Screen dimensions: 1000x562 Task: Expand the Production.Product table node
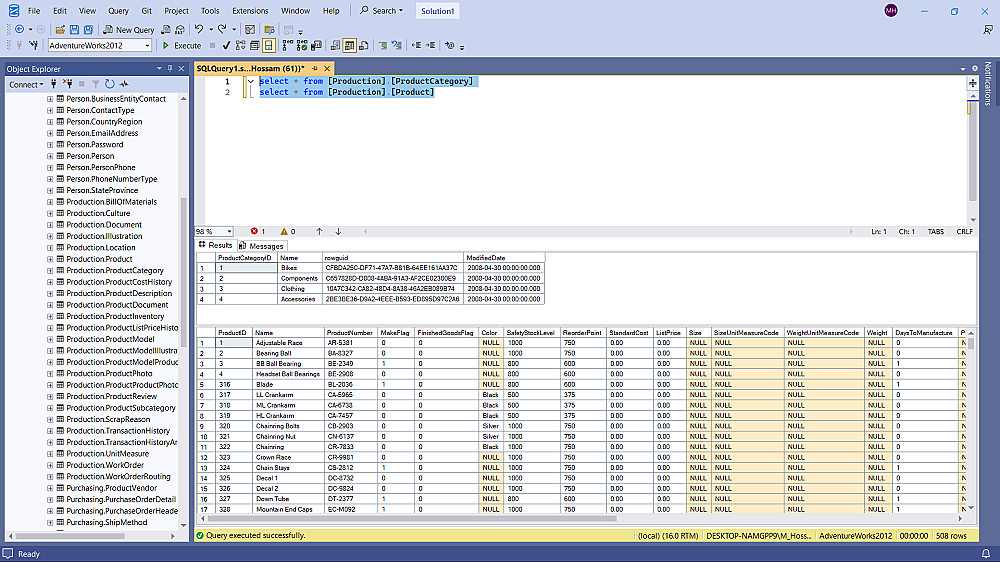(x=50, y=259)
